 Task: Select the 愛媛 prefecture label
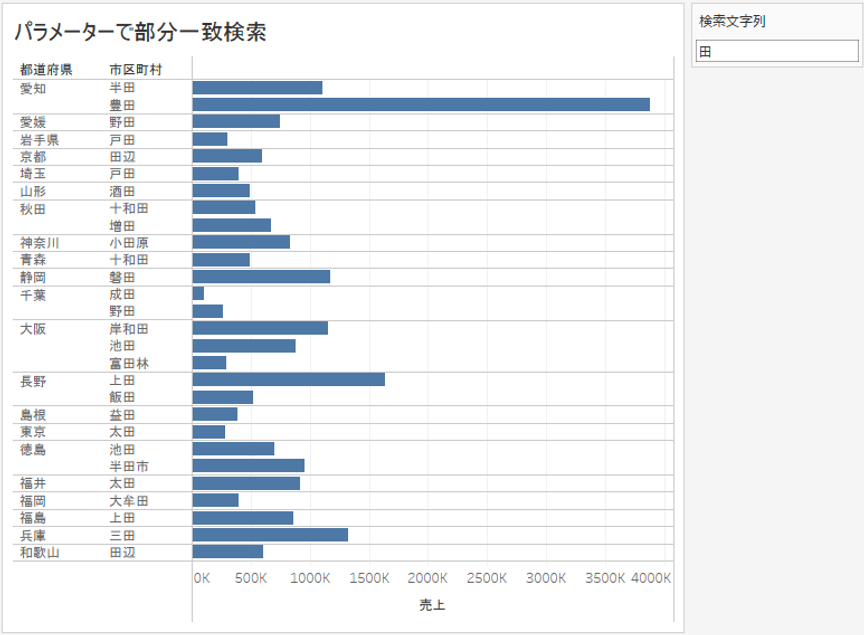(x=33, y=122)
